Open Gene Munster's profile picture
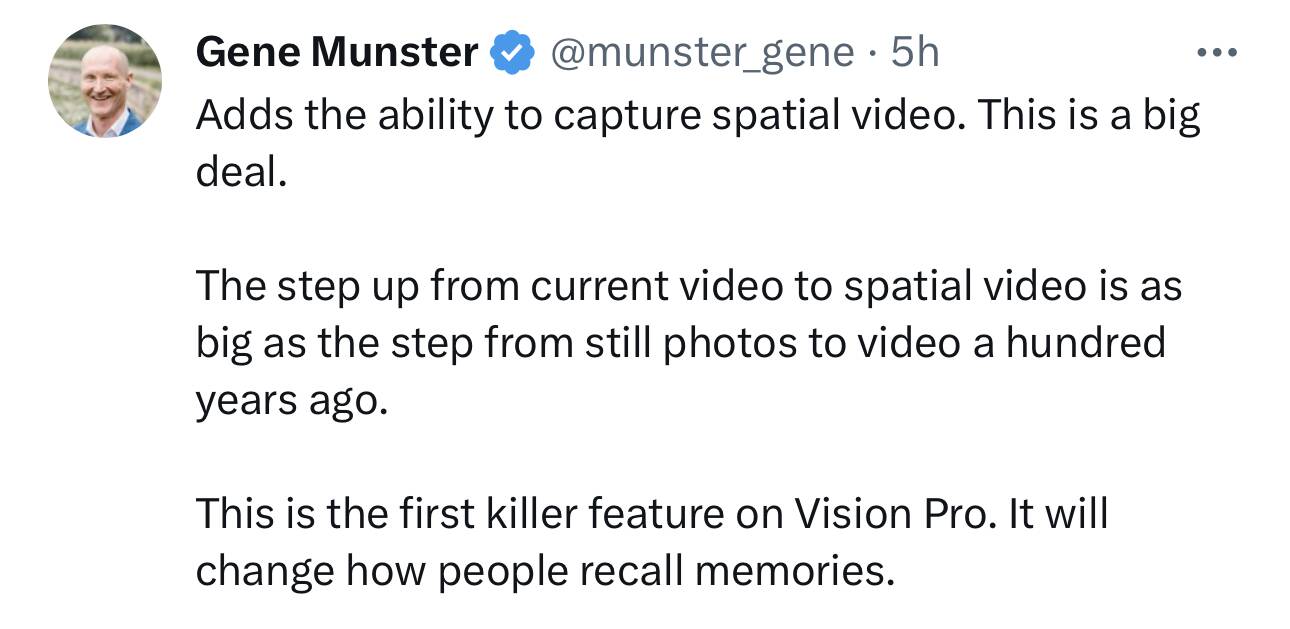 click(105, 81)
